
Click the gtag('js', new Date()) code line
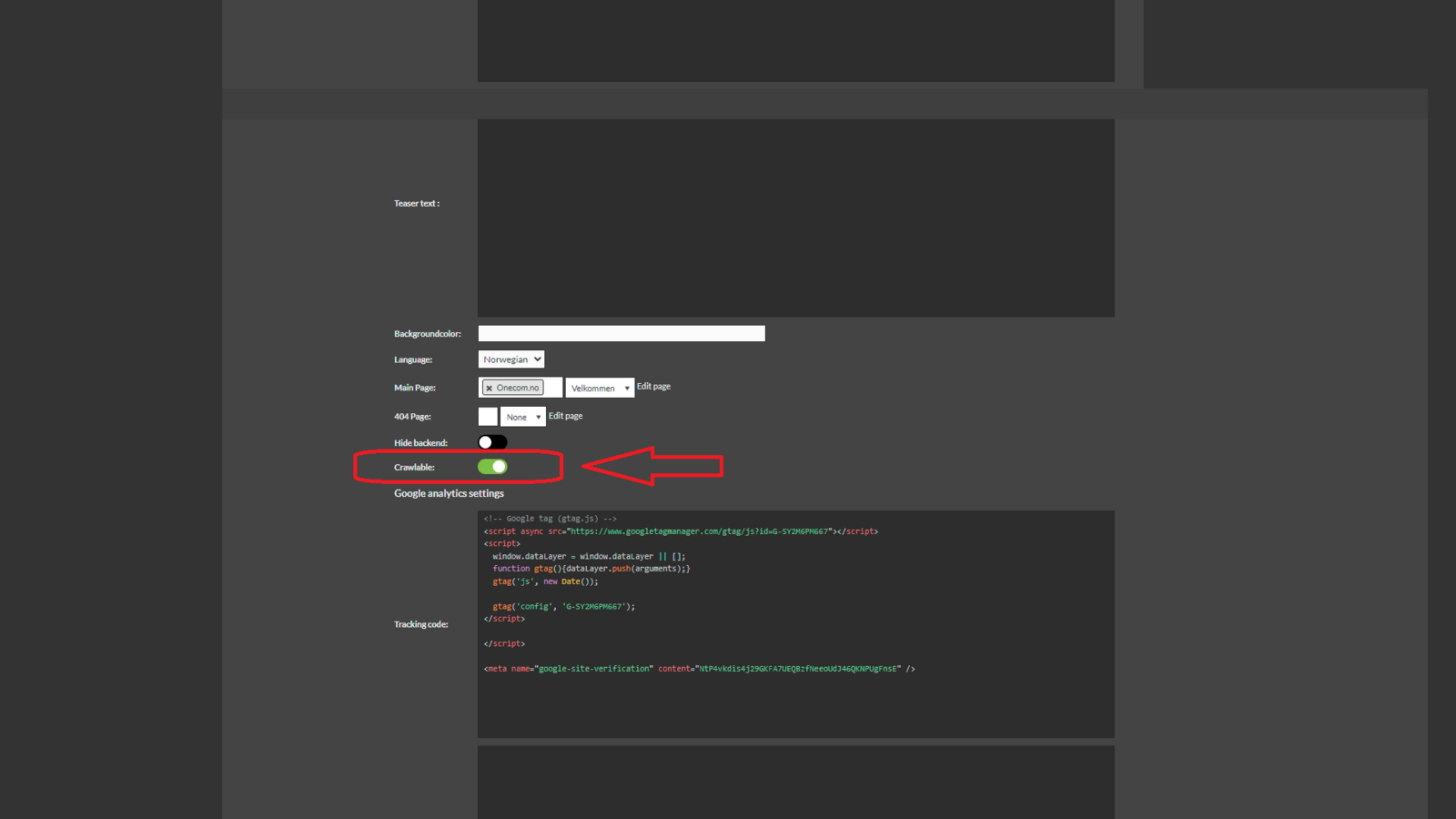[x=545, y=581]
